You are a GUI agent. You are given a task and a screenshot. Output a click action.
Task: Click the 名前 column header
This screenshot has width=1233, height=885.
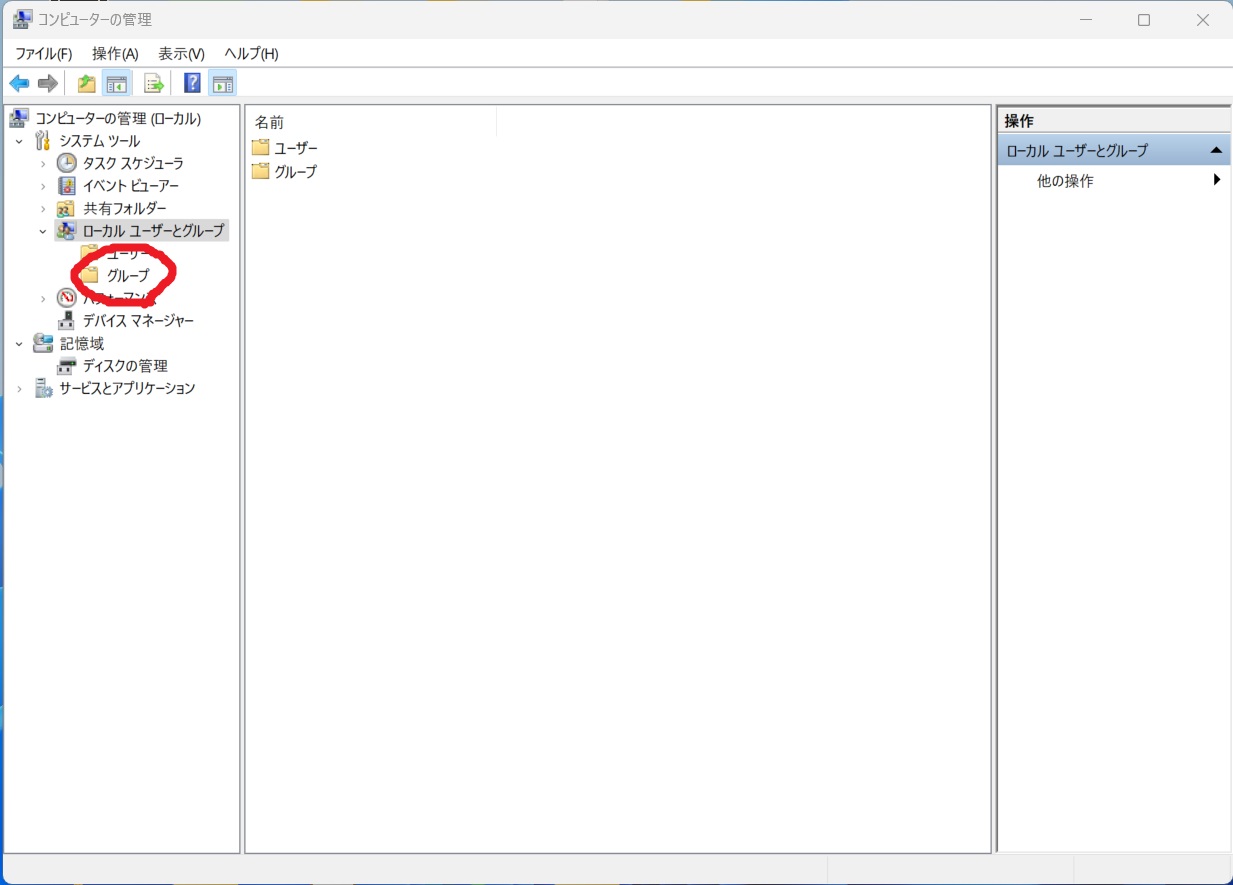(x=270, y=122)
